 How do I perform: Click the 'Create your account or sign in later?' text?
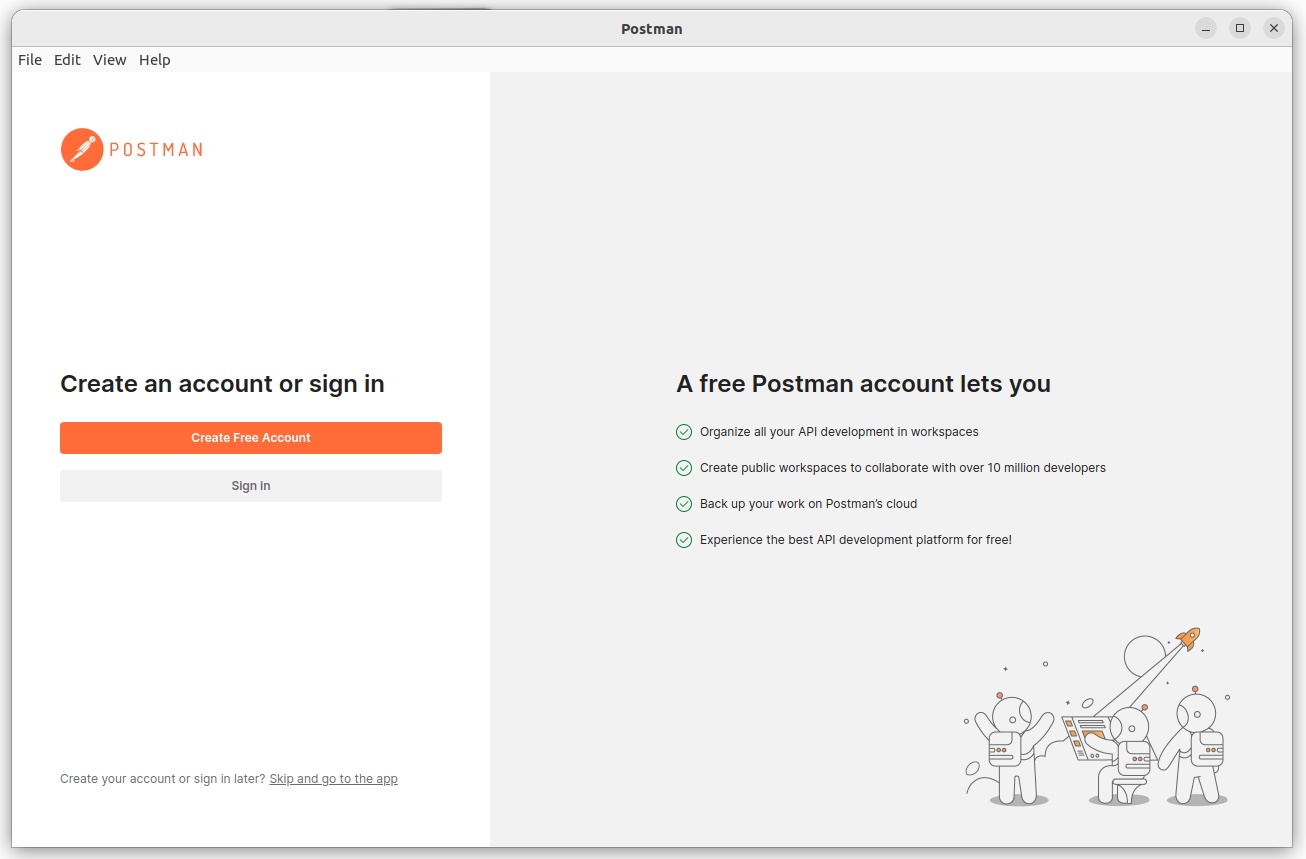coord(163,779)
